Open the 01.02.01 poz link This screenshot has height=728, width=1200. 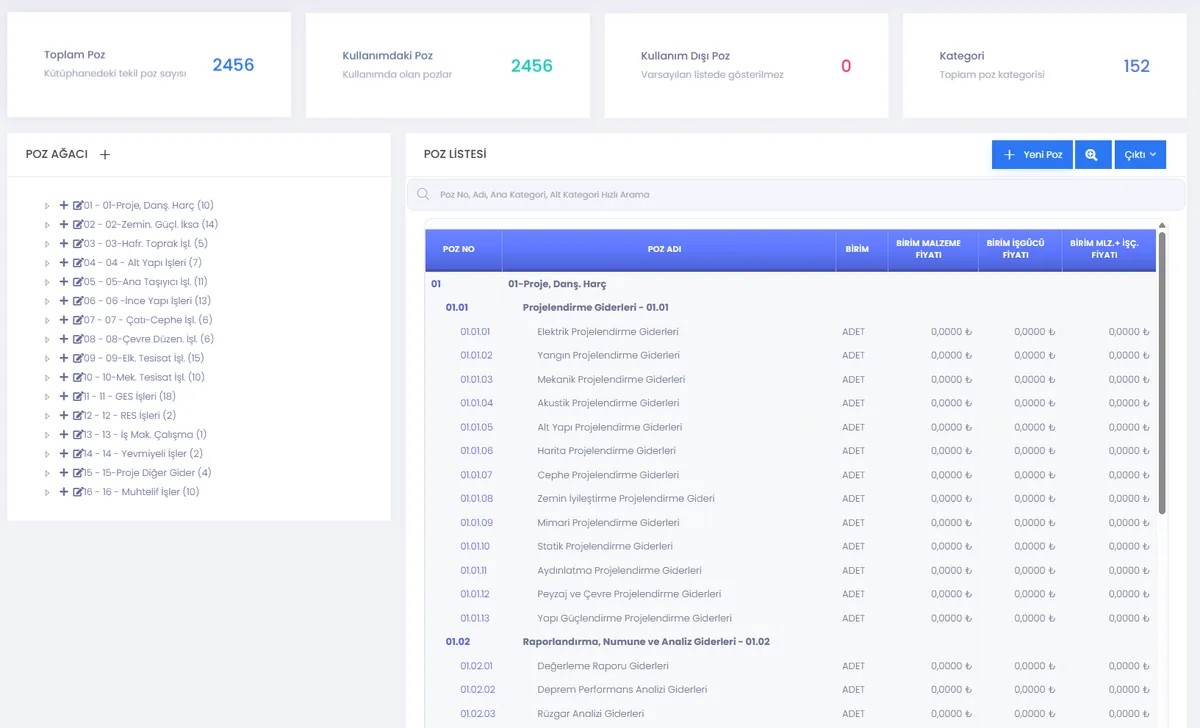tap(476, 666)
